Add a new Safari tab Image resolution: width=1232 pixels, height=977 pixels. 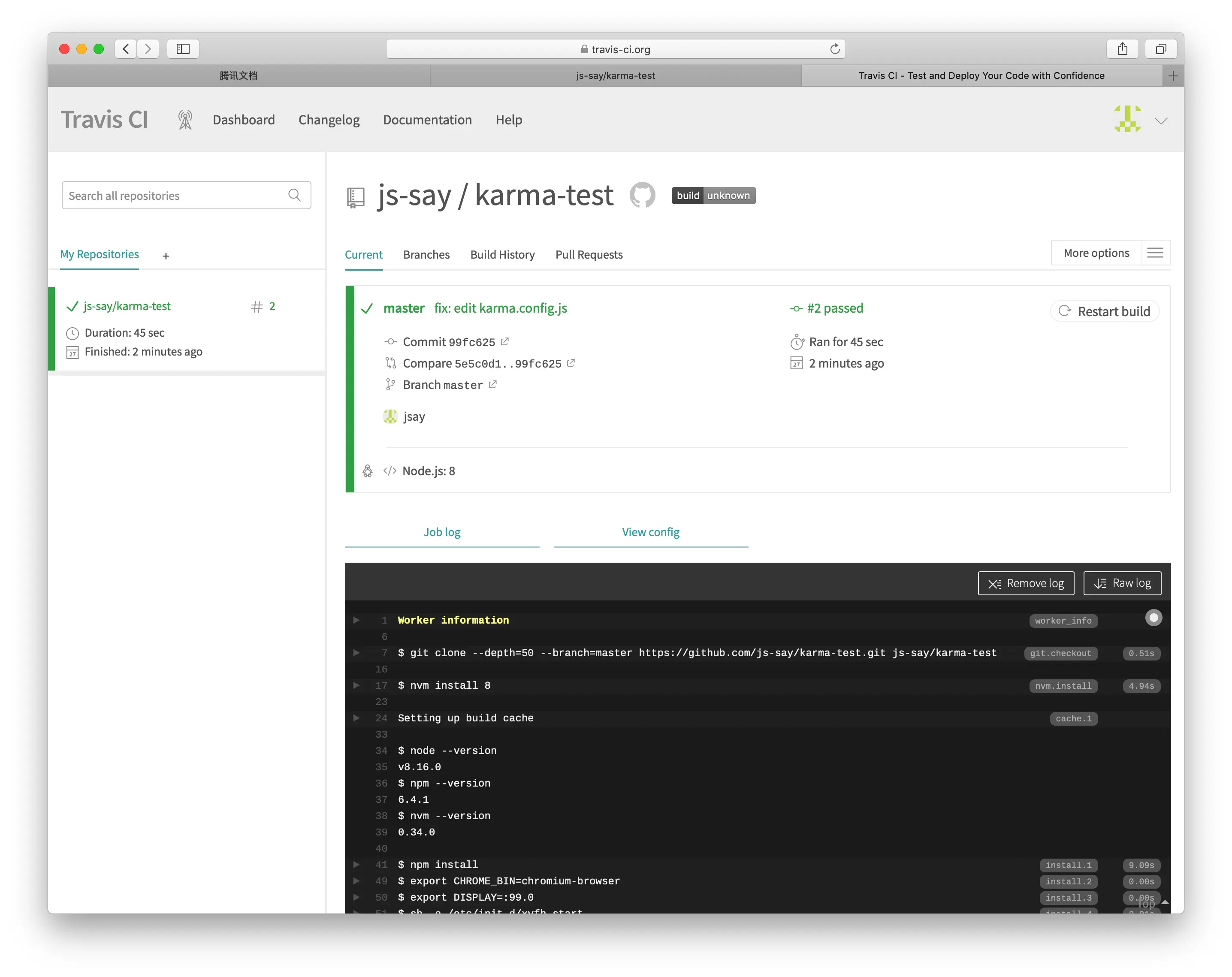1172,75
